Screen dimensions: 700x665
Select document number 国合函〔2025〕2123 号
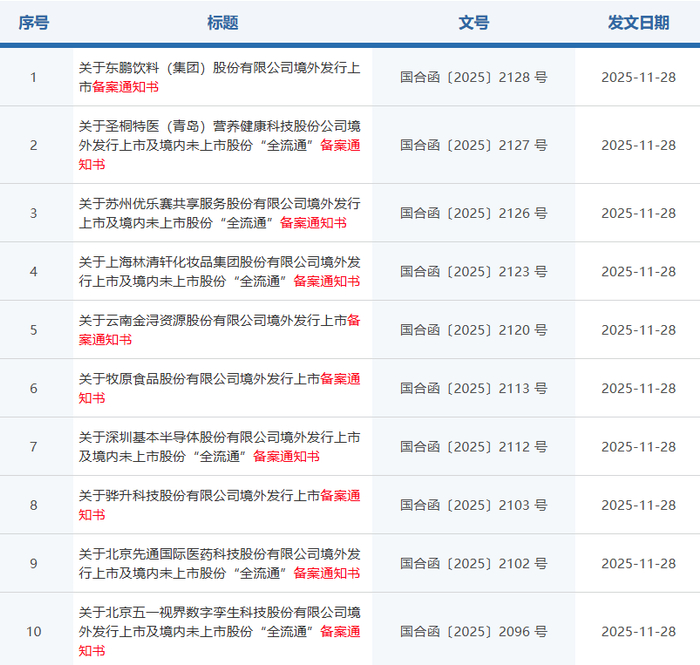coord(474,271)
